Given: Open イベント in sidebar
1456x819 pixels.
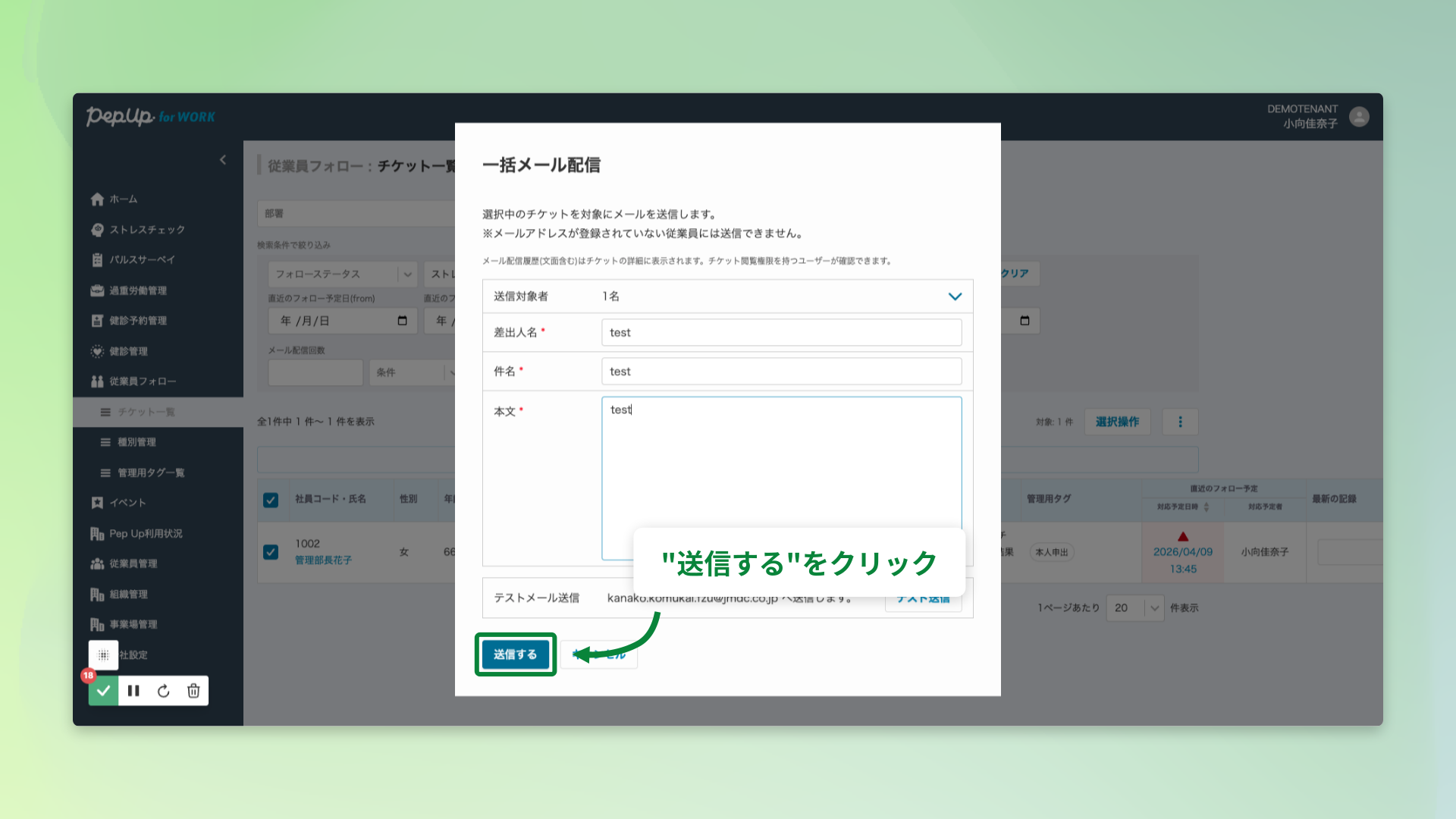Looking at the screenshot, I should 127,503.
